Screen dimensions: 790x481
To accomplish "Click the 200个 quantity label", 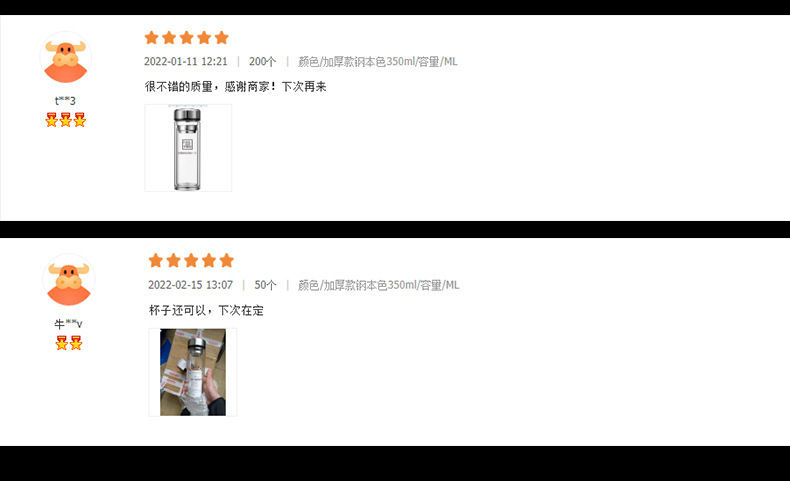I will 262,61.
